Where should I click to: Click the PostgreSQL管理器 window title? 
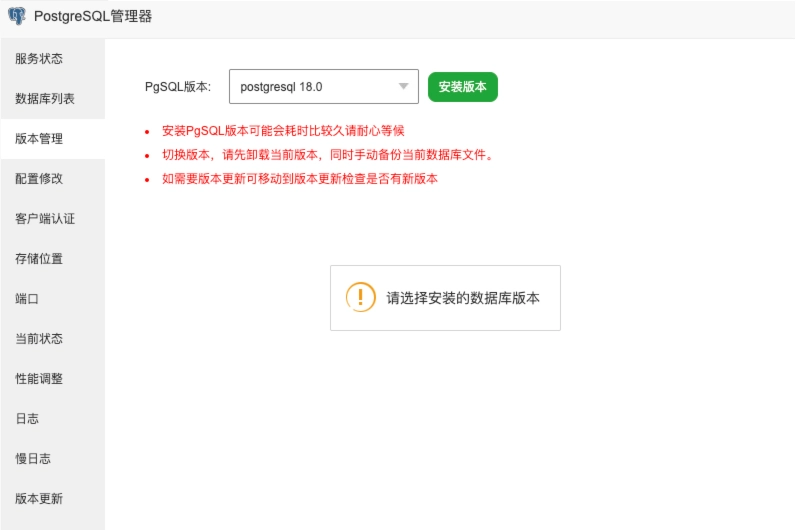click(93, 16)
